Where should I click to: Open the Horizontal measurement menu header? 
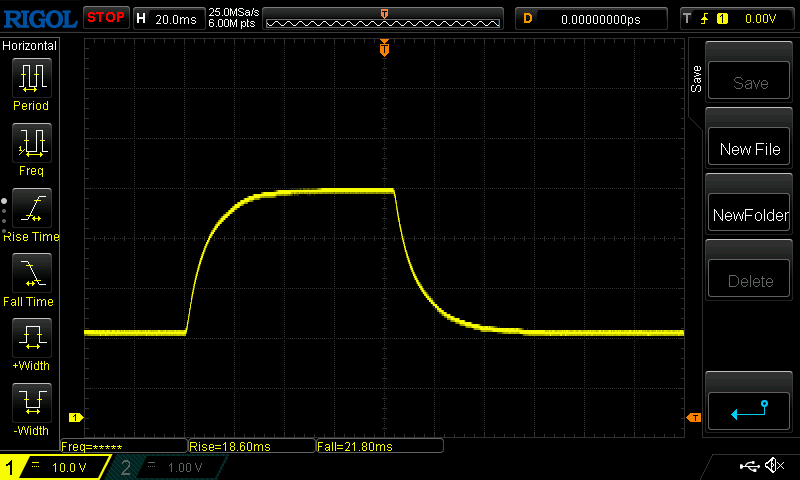click(30, 46)
